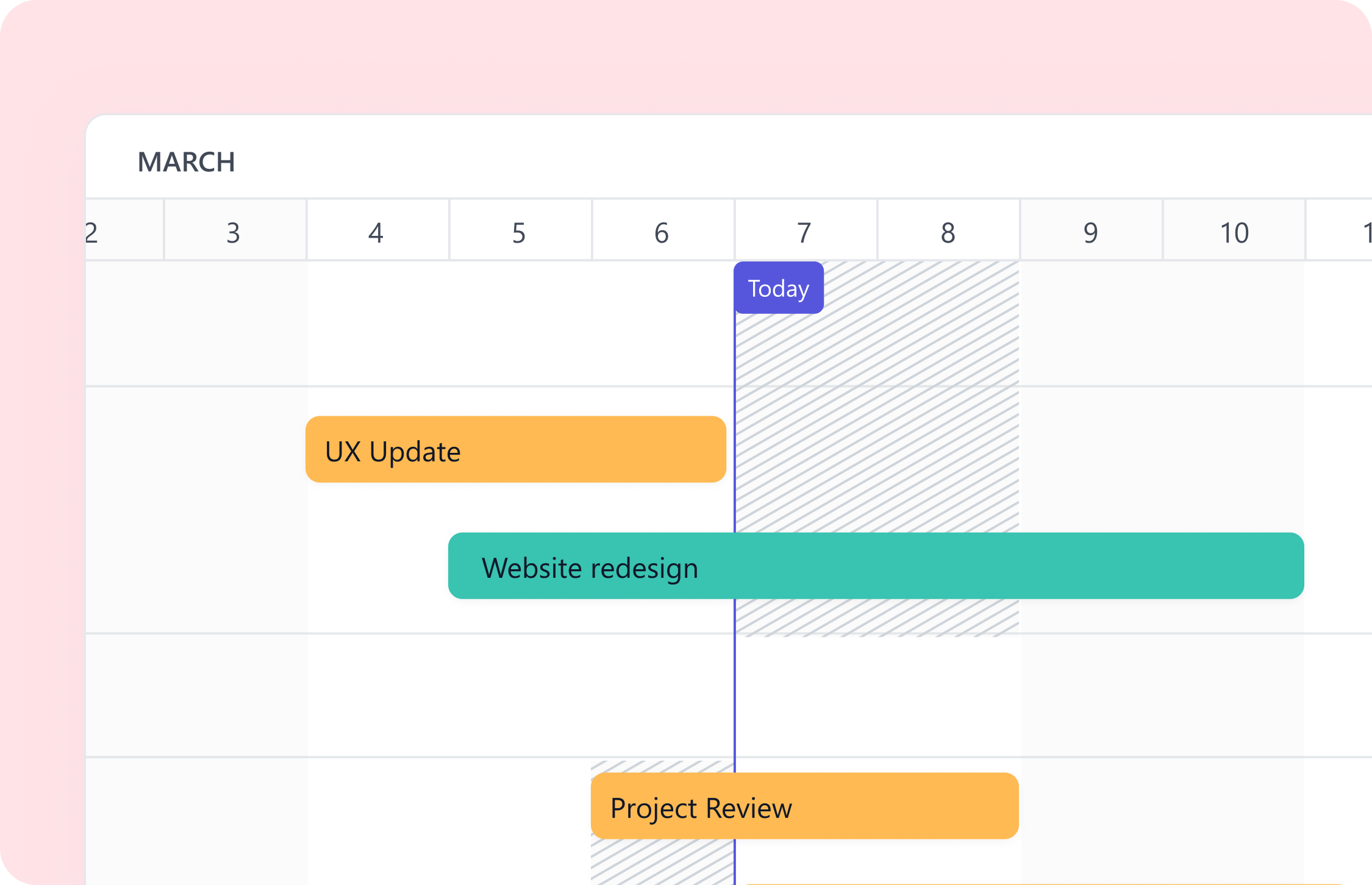Select the Project Review task bar
Screen dimensions: 1372x885
804,806
